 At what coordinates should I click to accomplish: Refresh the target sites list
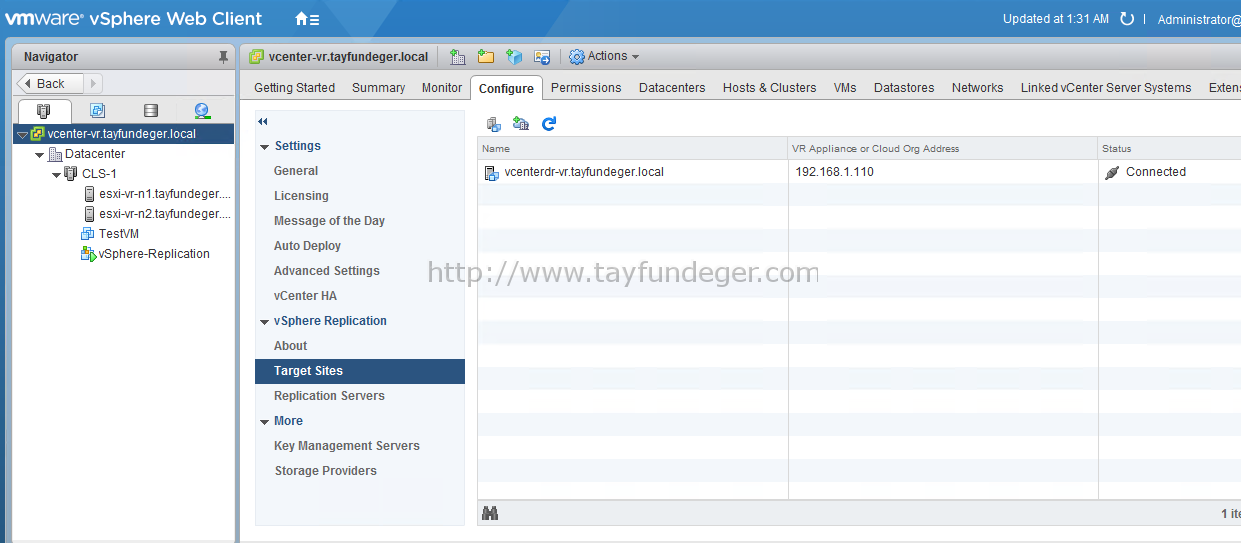pyautogui.click(x=548, y=124)
